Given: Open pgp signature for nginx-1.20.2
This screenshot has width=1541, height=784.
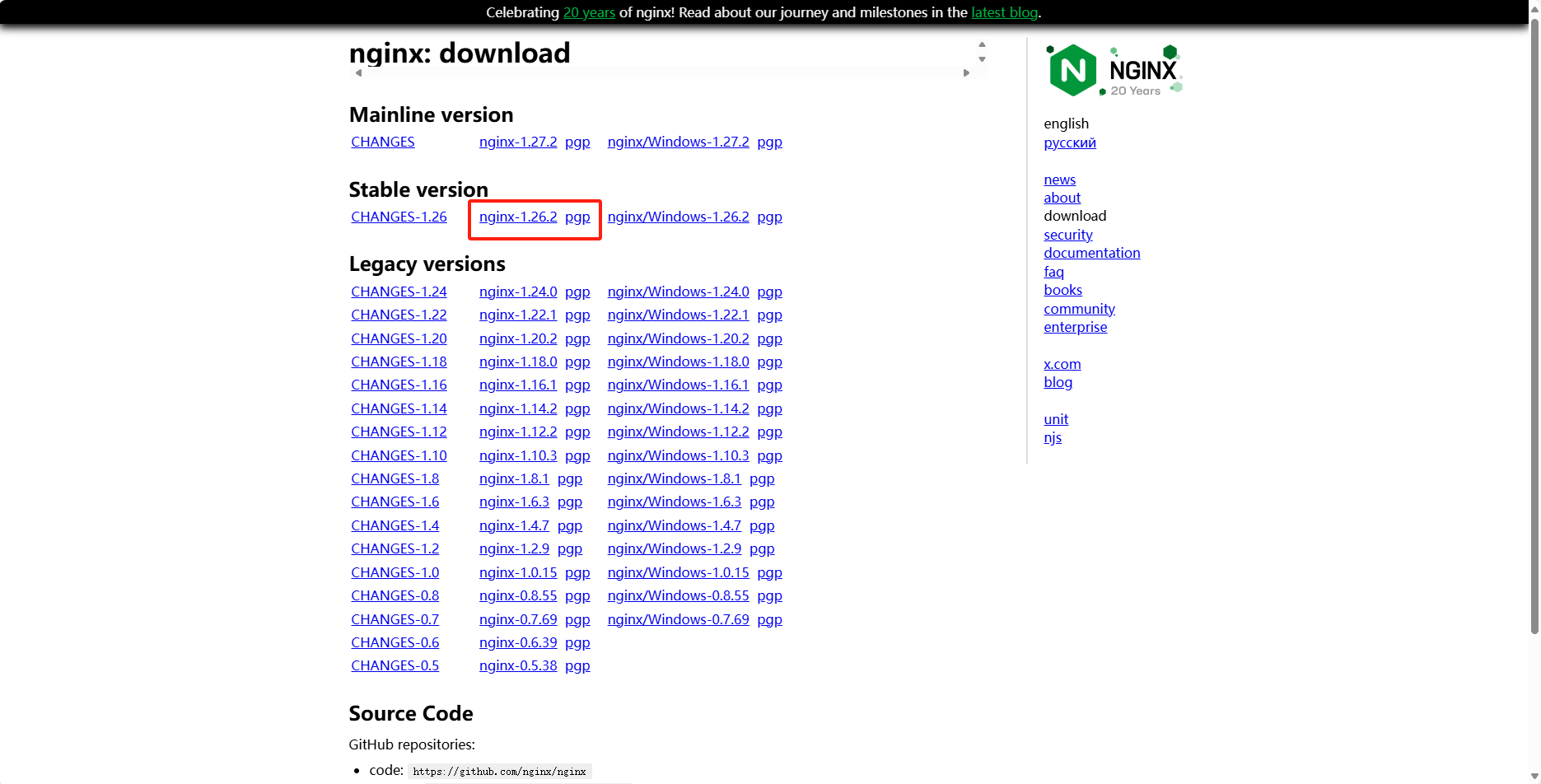Looking at the screenshot, I should coord(577,339).
